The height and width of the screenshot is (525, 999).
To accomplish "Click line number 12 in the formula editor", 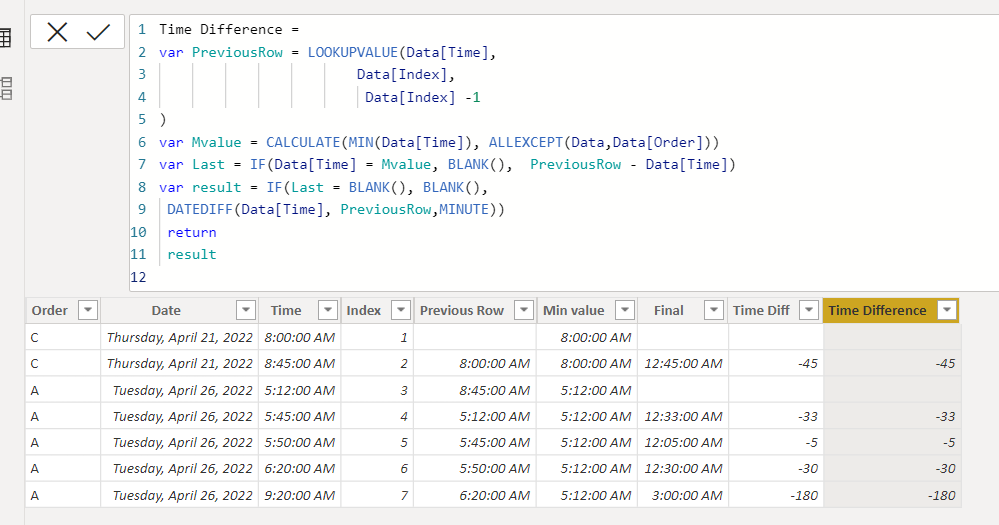I will coord(138,277).
